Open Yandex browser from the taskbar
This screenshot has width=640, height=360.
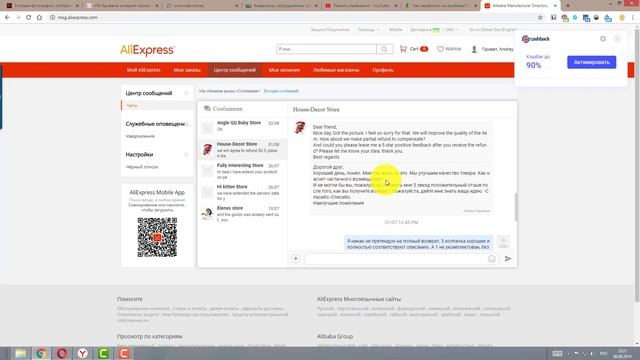83,353
